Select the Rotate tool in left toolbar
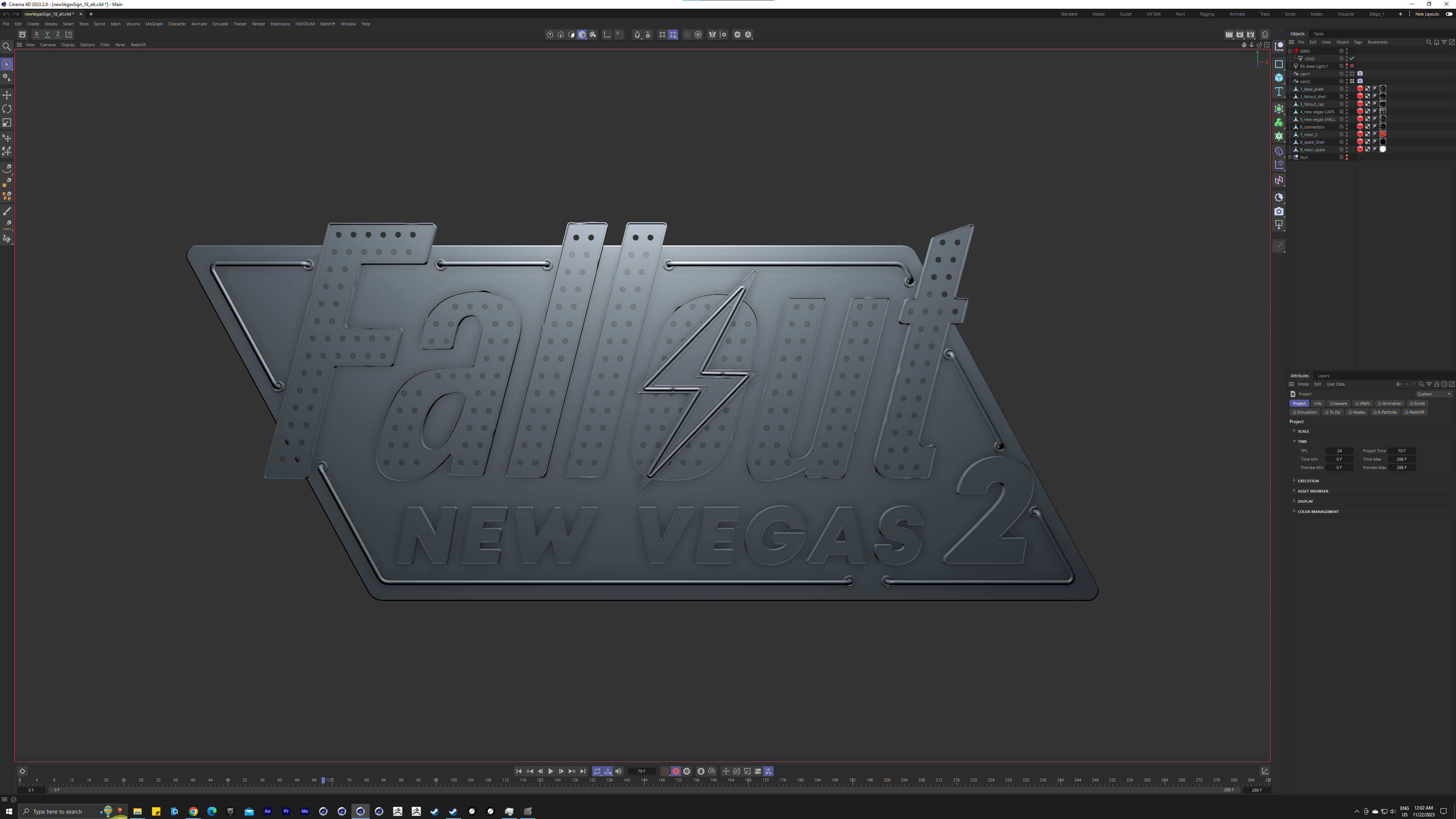Image resolution: width=1456 pixels, height=819 pixels. click(x=7, y=108)
